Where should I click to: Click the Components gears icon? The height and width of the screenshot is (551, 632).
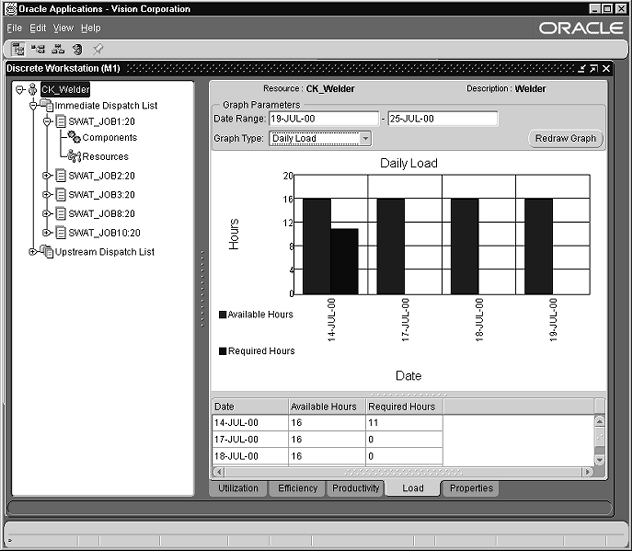[74, 137]
